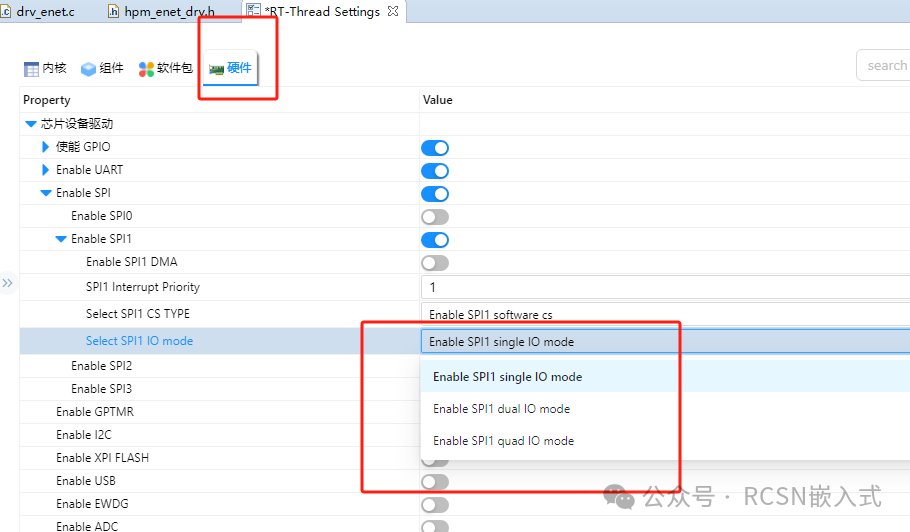Close the RT-Thread Settings tab
Viewport: 910px width, 532px height.
(393, 12)
